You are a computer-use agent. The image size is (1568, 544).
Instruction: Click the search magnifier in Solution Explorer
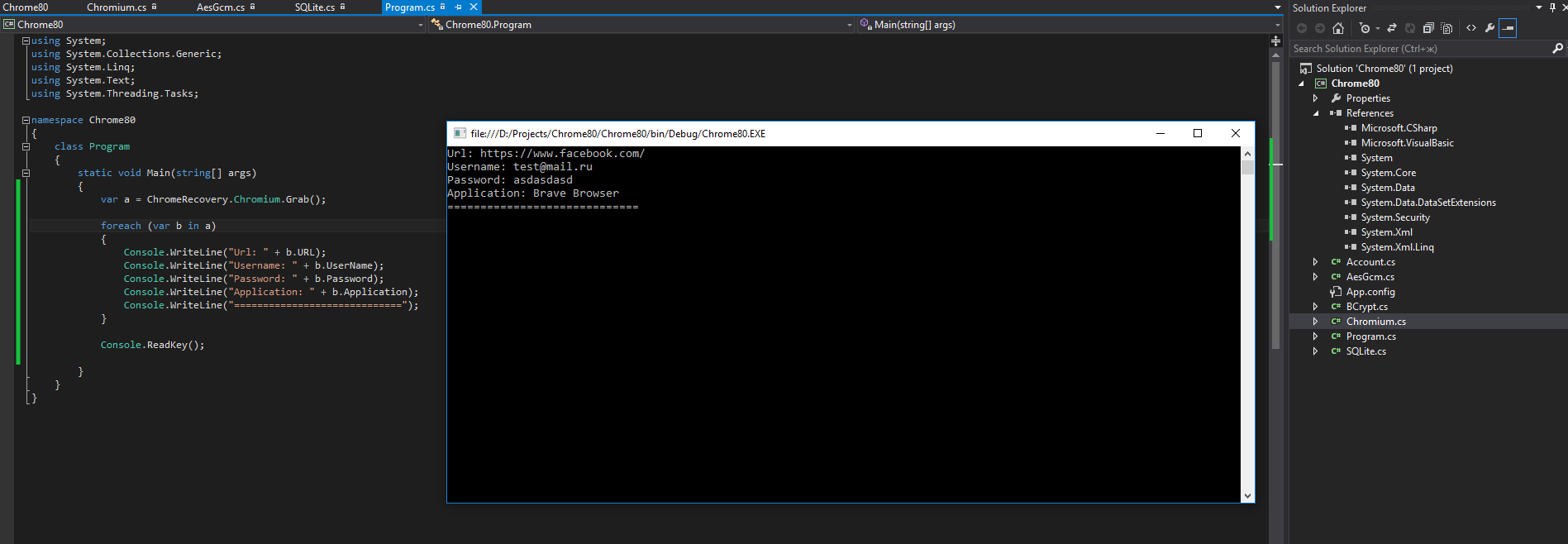coord(1557,49)
